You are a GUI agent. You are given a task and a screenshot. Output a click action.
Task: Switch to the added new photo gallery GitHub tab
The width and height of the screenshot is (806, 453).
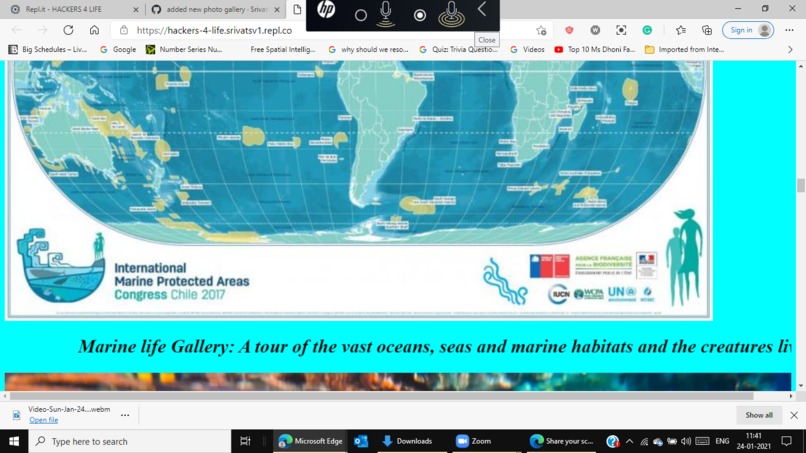coord(216,9)
